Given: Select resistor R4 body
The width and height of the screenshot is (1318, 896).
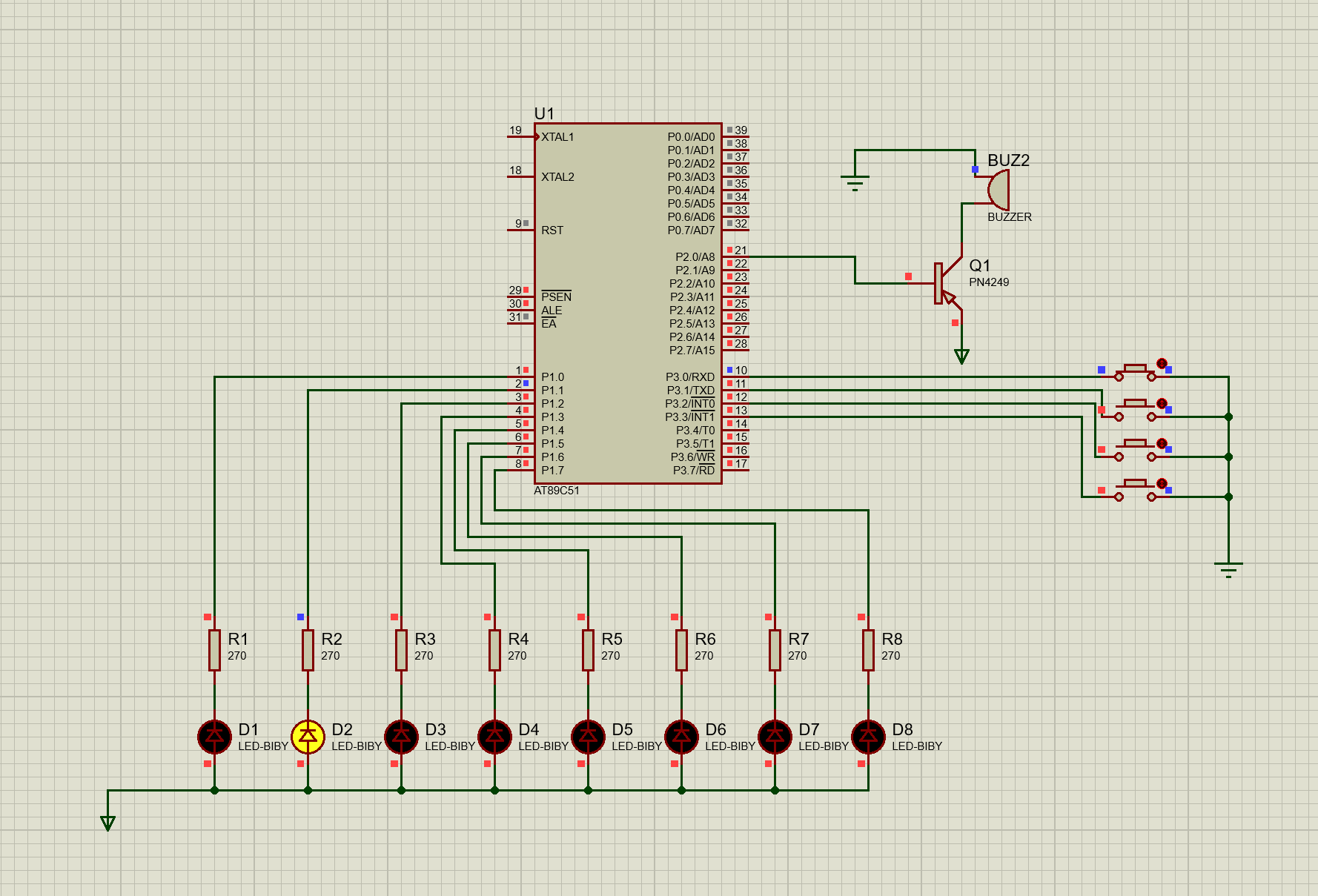Looking at the screenshot, I should coord(494,650).
